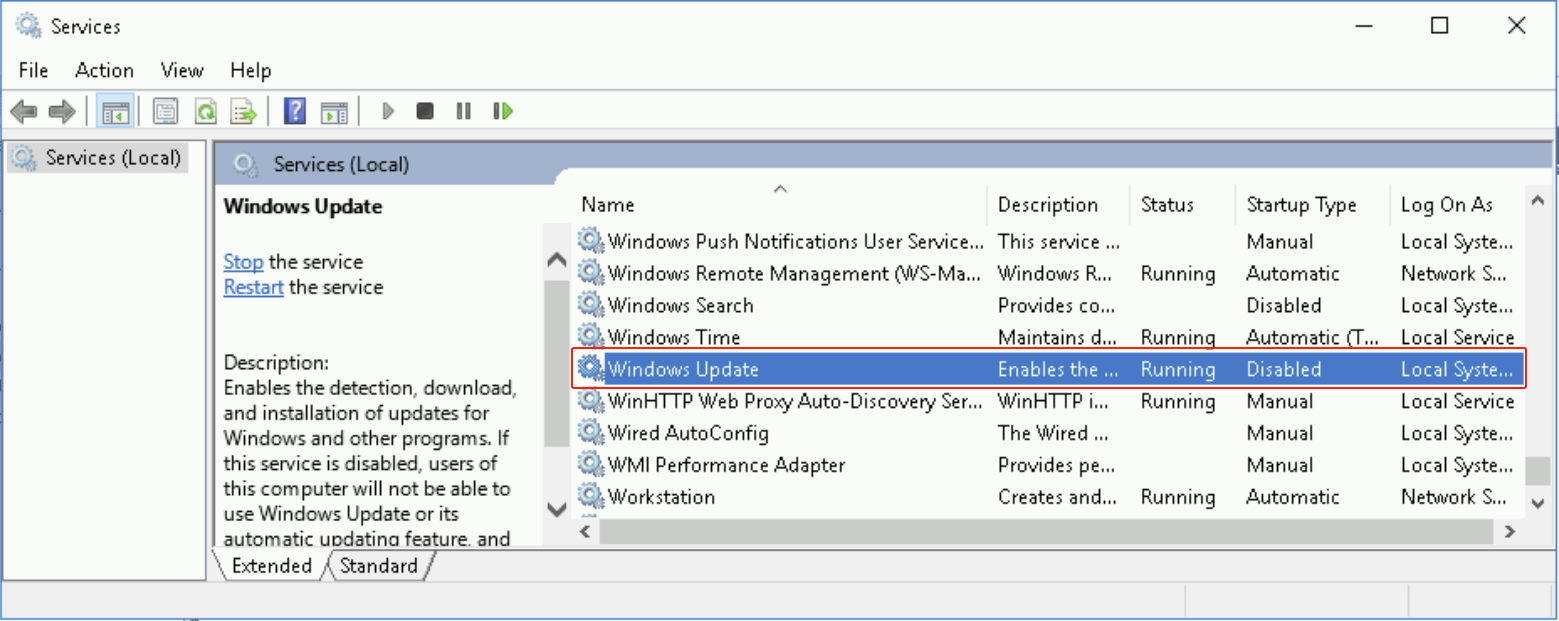Open the Action menu
The image size is (1559, 621).
click(104, 70)
